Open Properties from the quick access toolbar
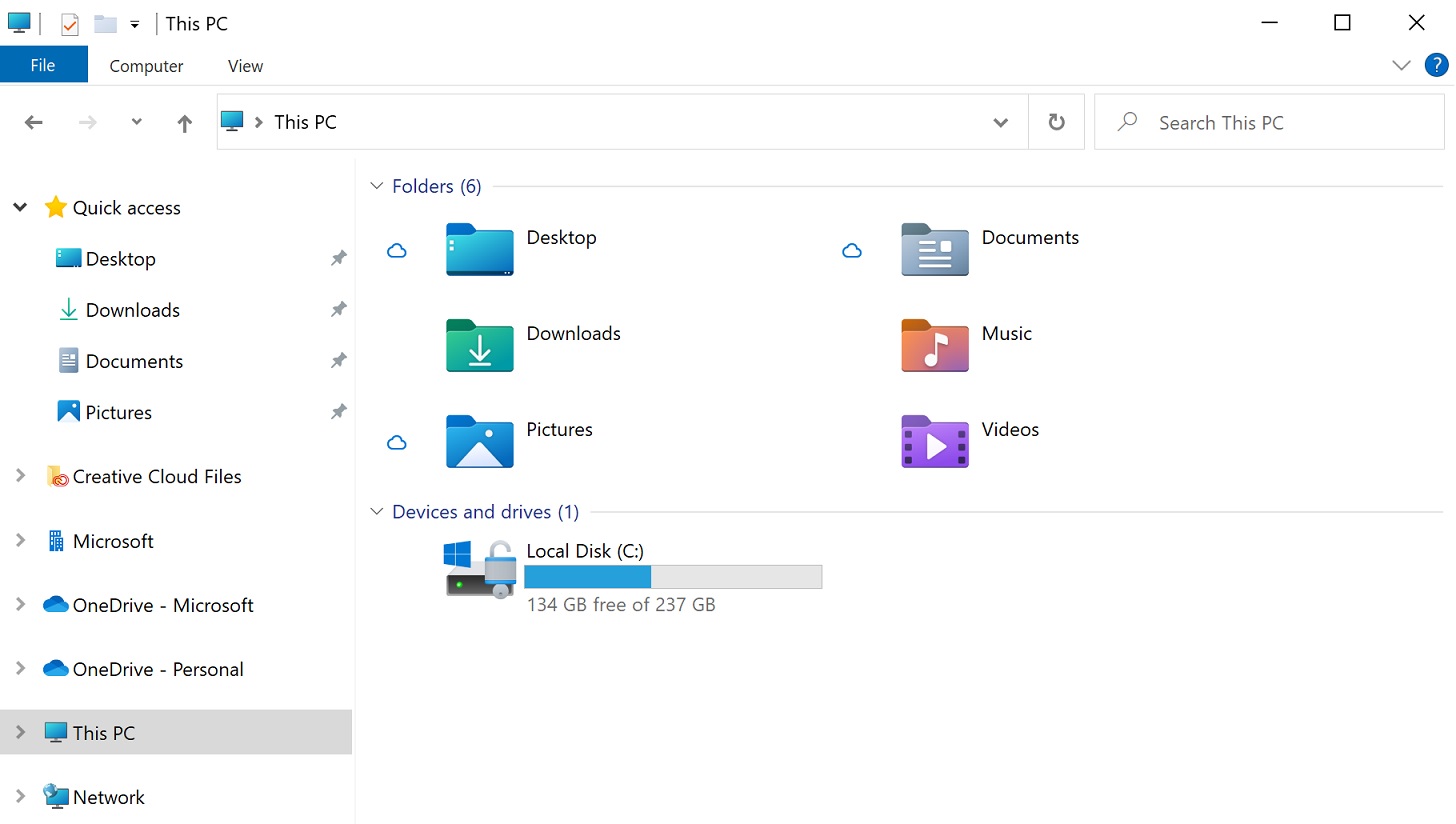The height and width of the screenshot is (824, 1456). pos(69,22)
